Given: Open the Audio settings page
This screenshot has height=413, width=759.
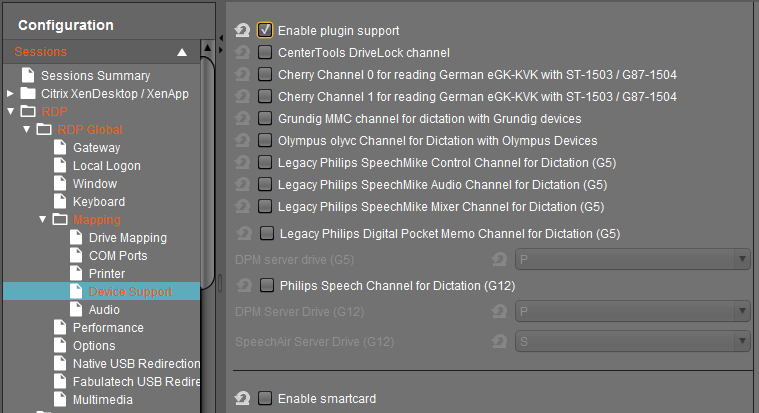Looking at the screenshot, I should (x=104, y=310).
